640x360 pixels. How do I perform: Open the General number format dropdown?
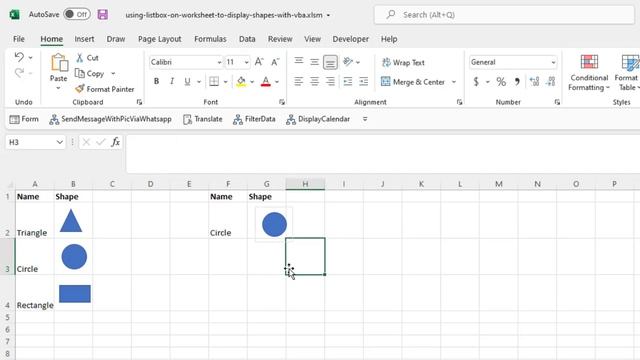553,62
